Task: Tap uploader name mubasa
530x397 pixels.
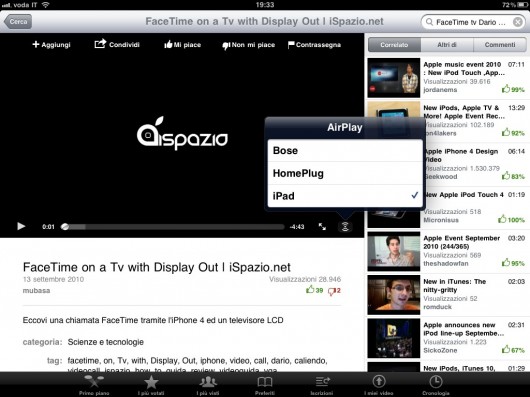Action: (x=36, y=291)
